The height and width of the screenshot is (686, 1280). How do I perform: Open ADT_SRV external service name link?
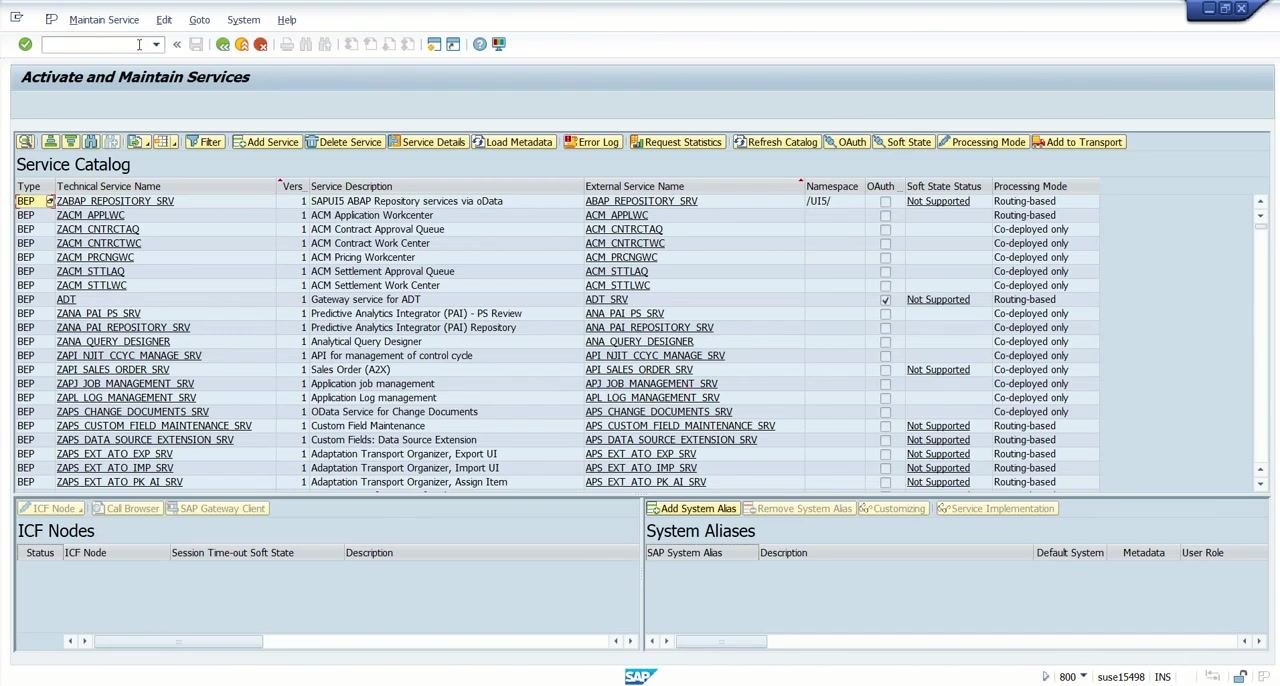click(x=607, y=299)
